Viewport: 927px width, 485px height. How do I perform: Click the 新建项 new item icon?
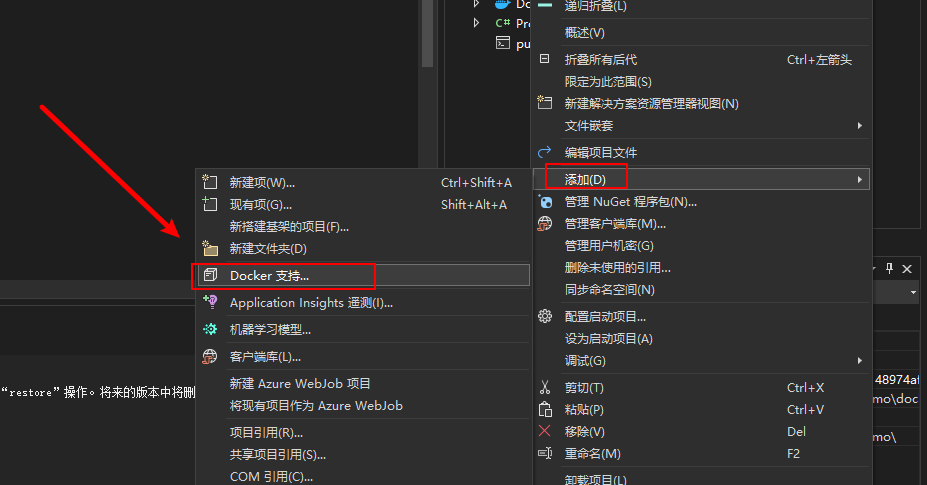210,182
